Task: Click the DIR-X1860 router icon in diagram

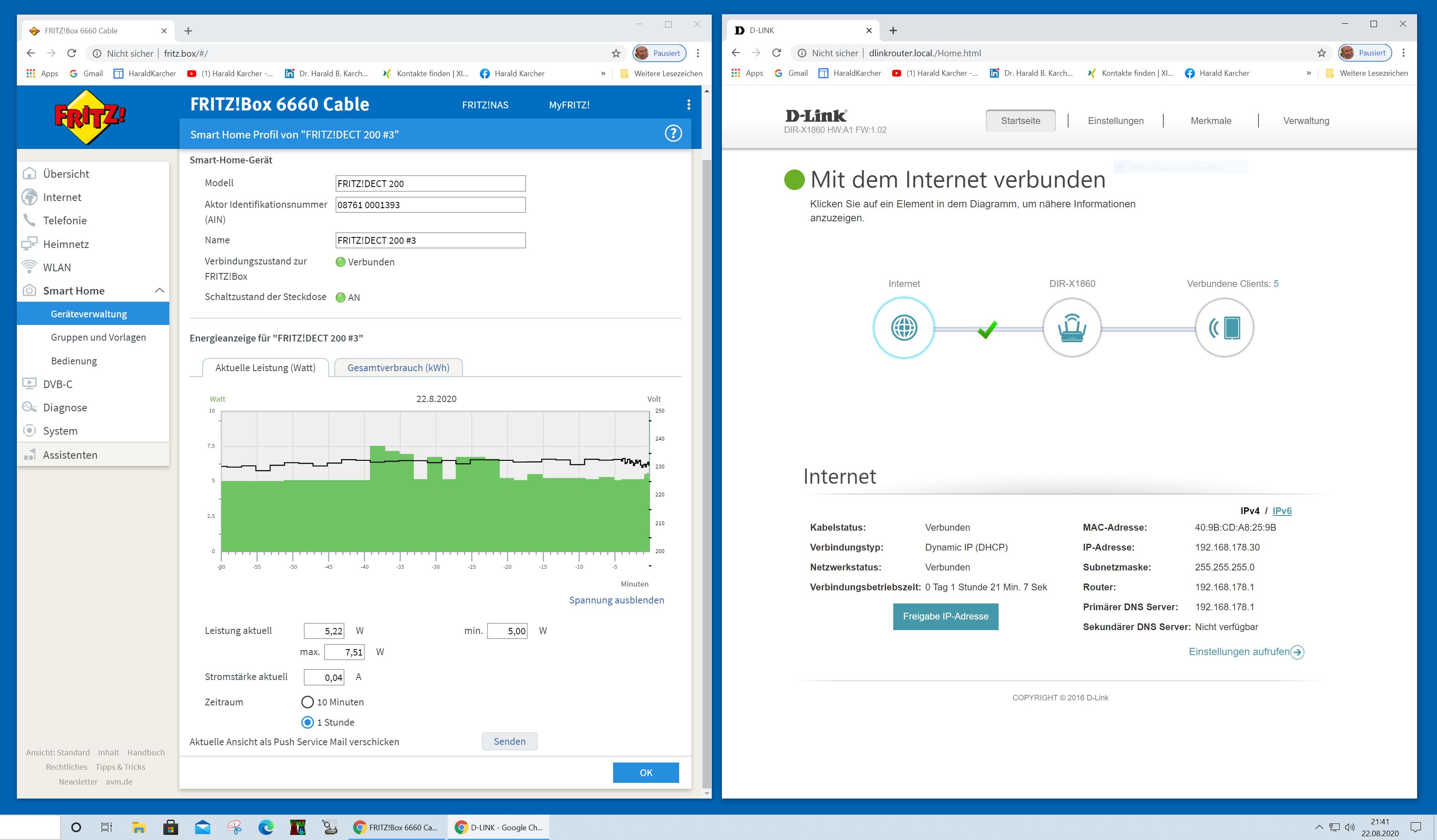Action: (1071, 328)
